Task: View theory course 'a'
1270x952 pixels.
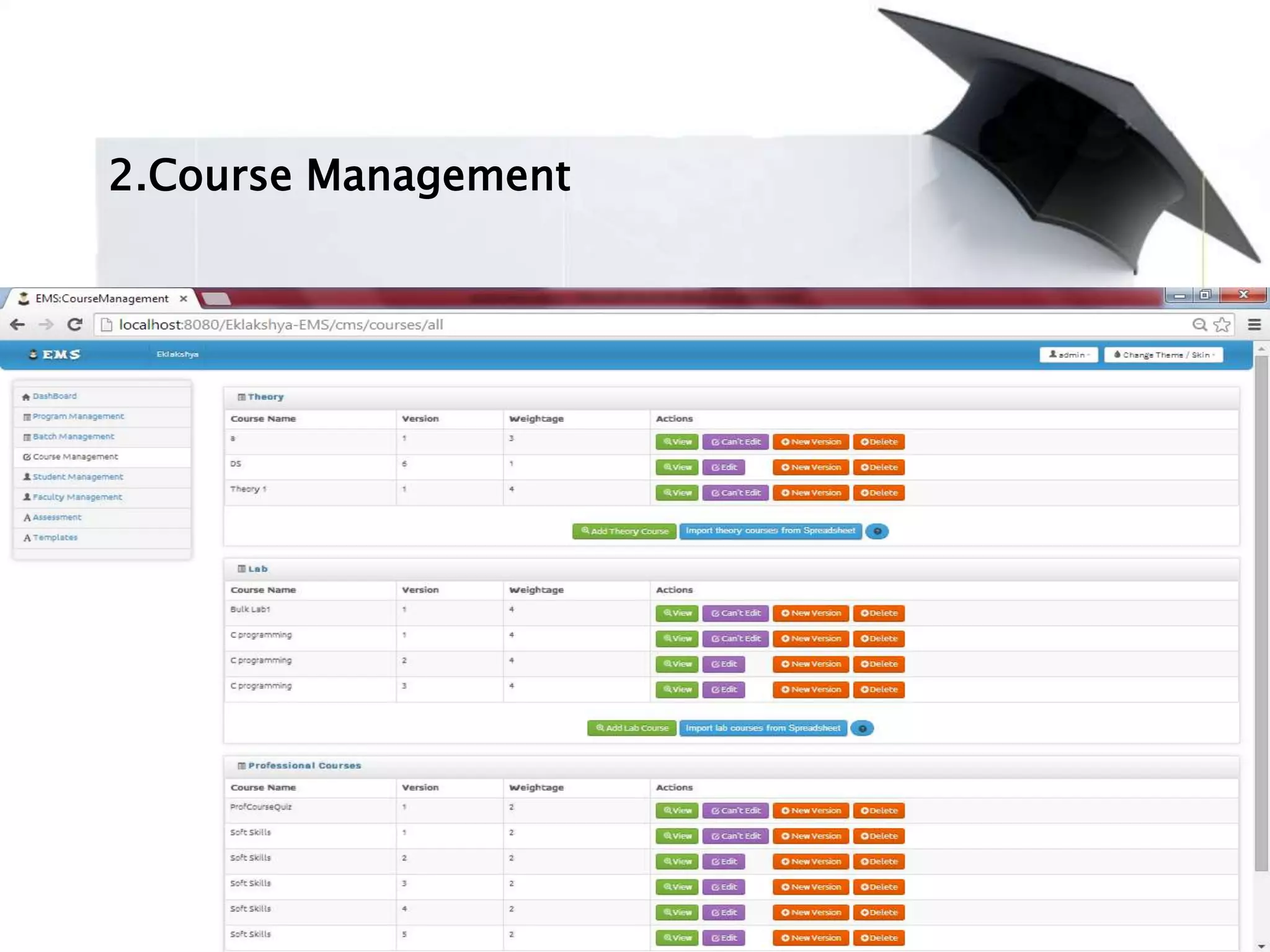Action: pyautogui.click(x=677, y=442)
